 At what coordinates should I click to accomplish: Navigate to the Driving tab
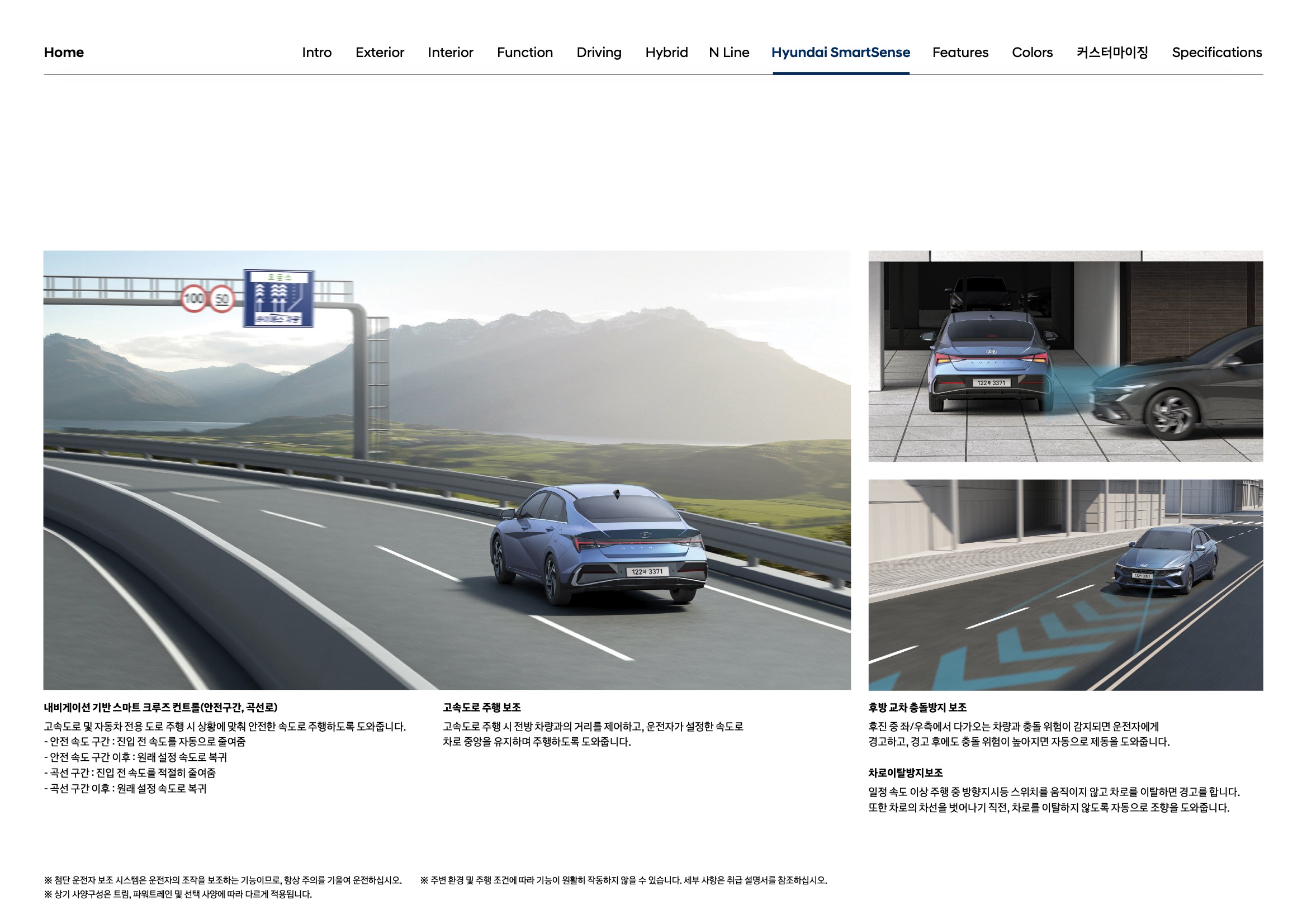pyautogui.click(x=599, y=53)
